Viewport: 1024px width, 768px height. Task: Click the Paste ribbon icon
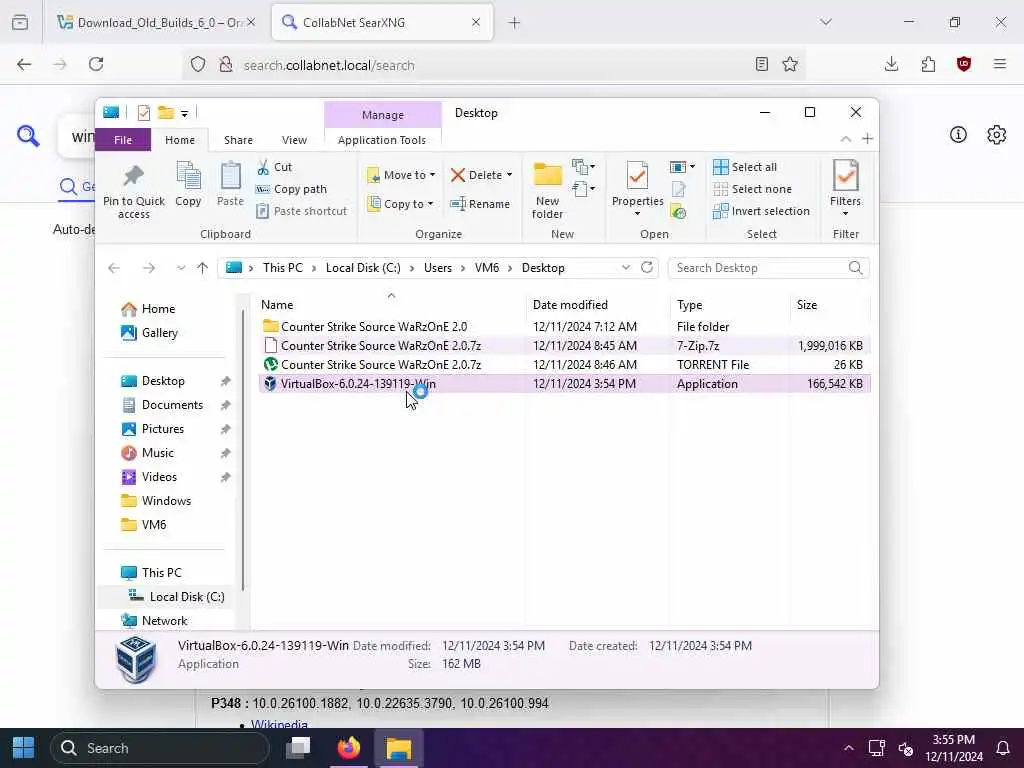[x=230, y=176]
